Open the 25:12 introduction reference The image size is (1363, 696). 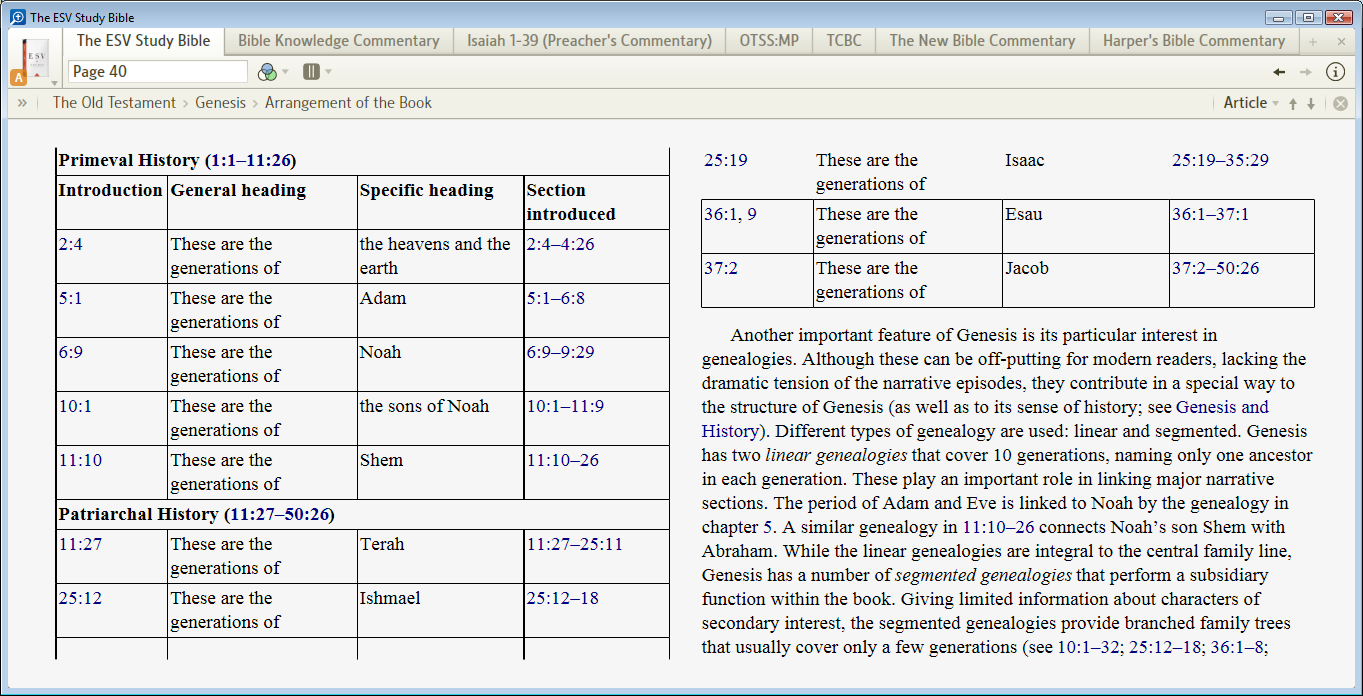(80, 598)
